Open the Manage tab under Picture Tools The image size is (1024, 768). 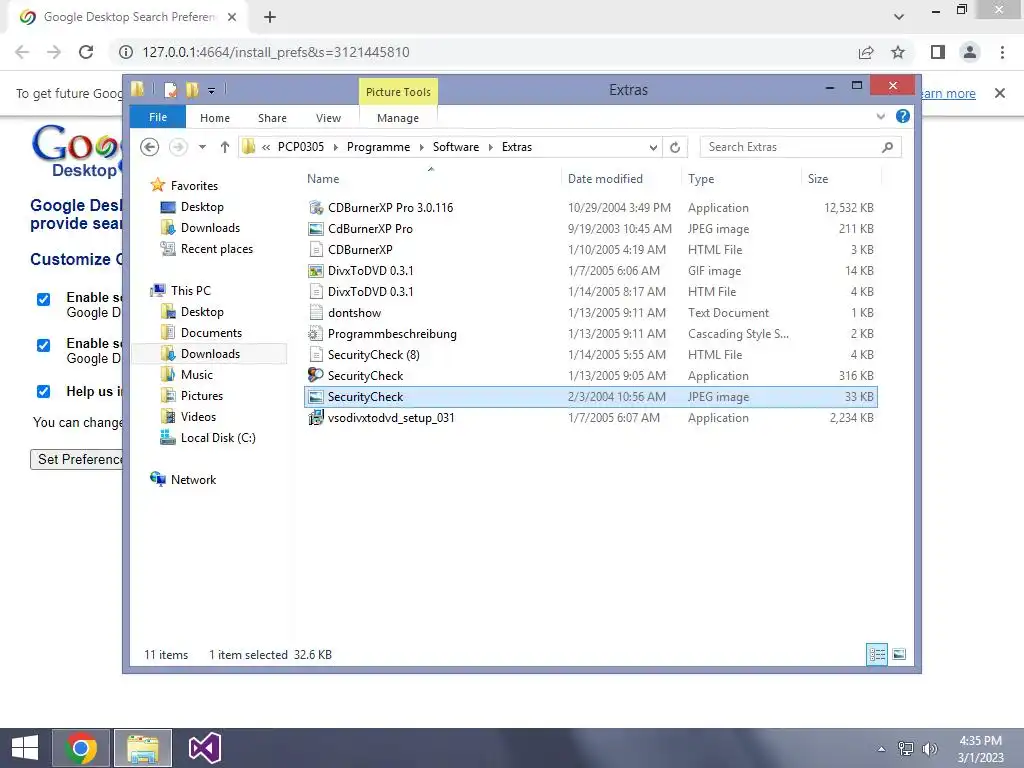(x=398, y=118)
